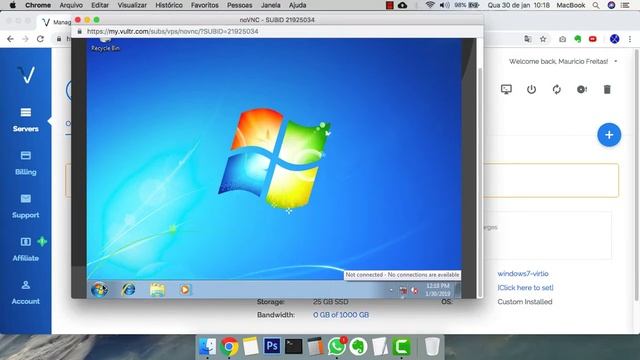640x360 pixels.
Task: Launch Internet Explorer from Windows taskbar
Action: coord(129,290)
